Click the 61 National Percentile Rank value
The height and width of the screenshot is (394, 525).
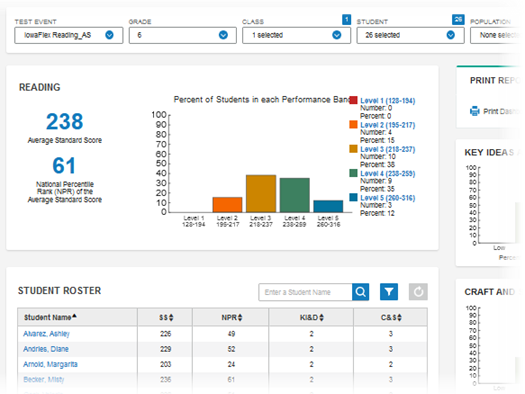pos(64,165)
